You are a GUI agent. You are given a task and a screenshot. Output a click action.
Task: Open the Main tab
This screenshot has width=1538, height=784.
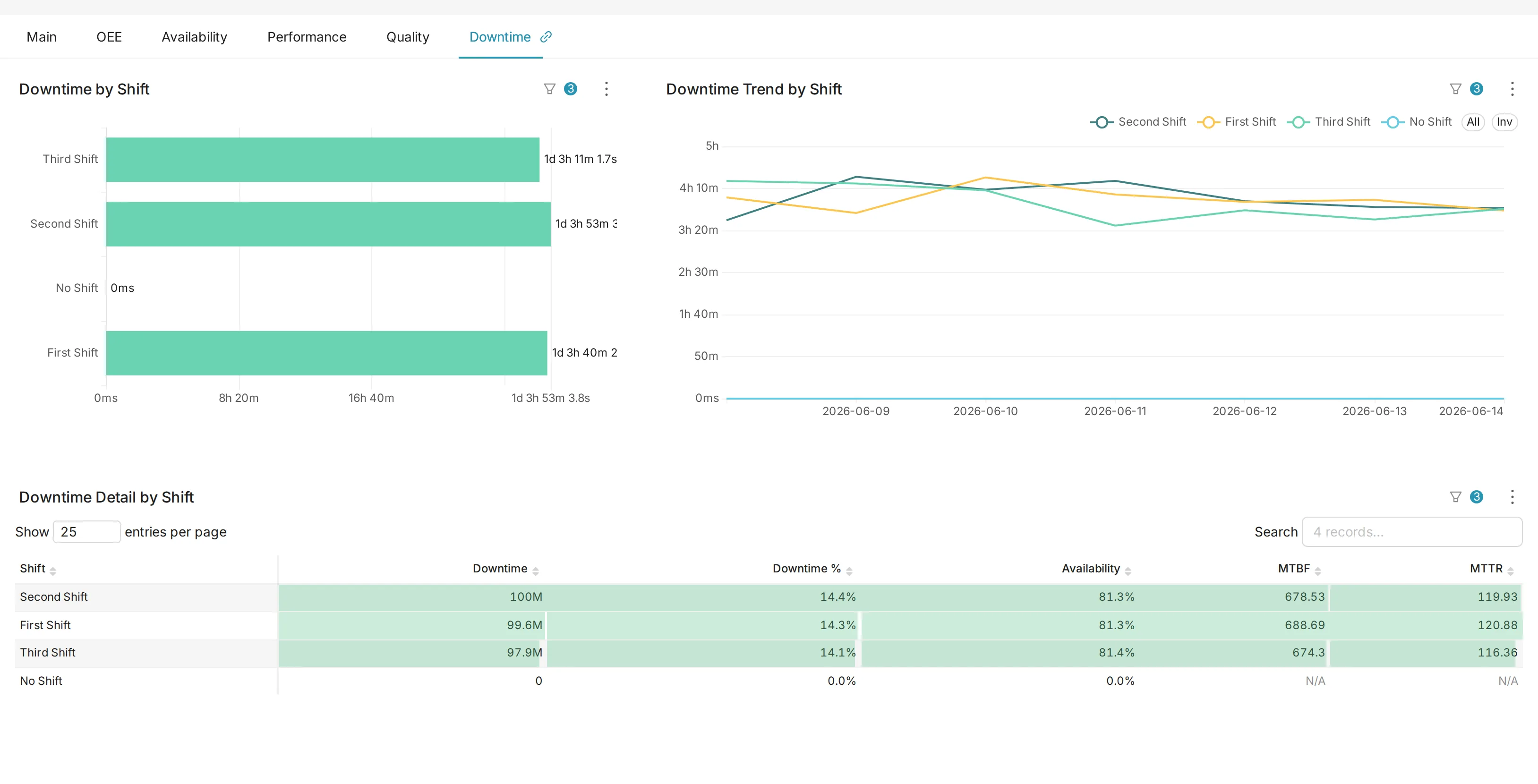tap(41, 37)
